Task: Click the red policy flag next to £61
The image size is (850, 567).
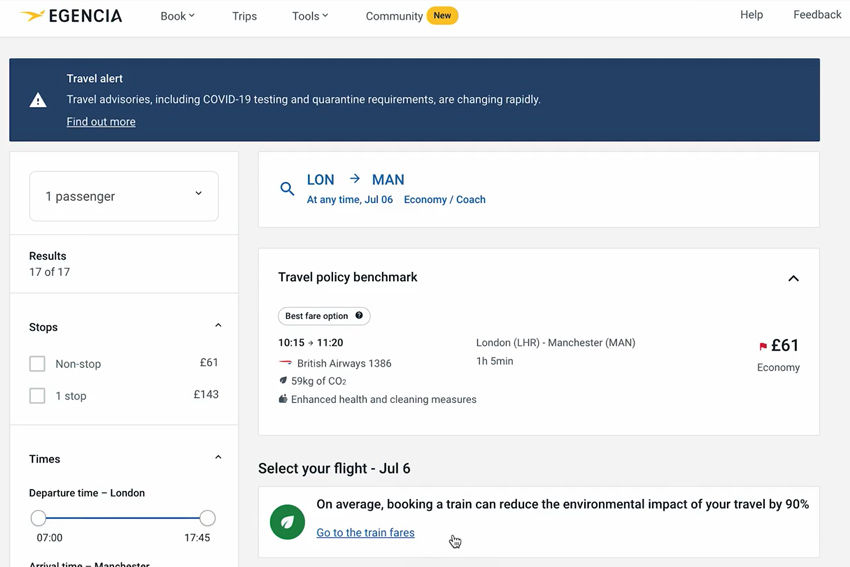Action: click(763, 346)
